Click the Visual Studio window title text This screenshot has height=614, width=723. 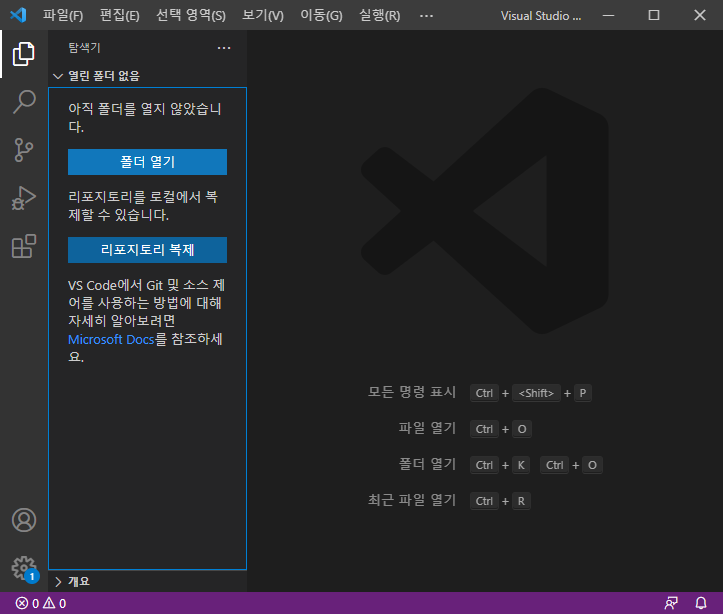coord(541,16)
